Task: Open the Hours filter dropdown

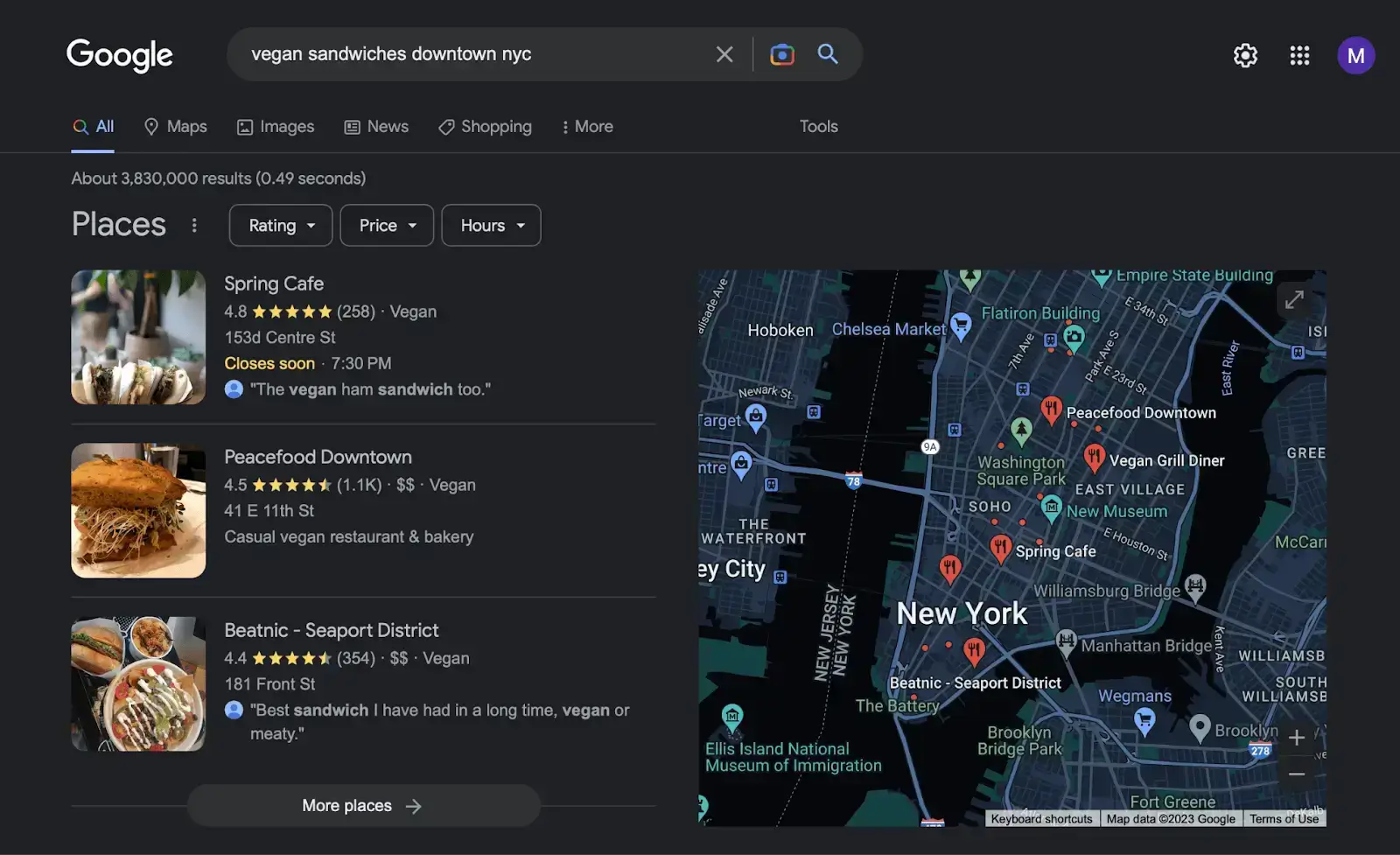Action: tap(491, 226)
